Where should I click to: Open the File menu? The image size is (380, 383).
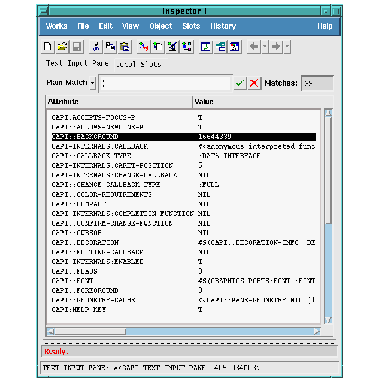tap(83, 26)
